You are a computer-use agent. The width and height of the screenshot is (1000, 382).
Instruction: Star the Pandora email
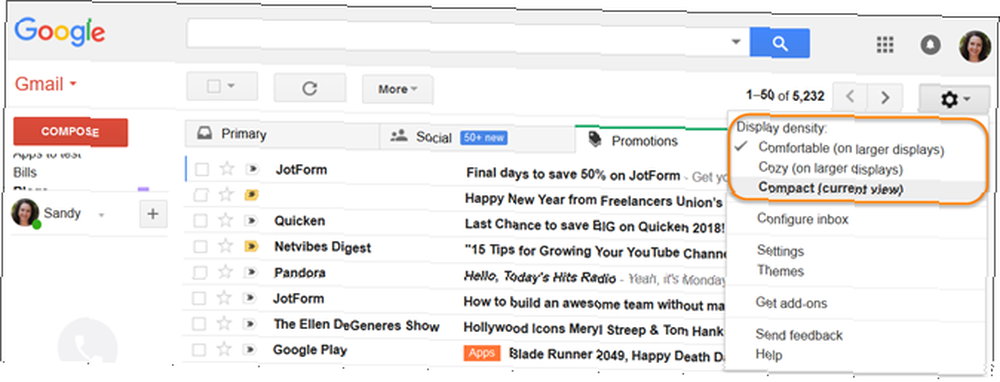click(x=225, y=272)
